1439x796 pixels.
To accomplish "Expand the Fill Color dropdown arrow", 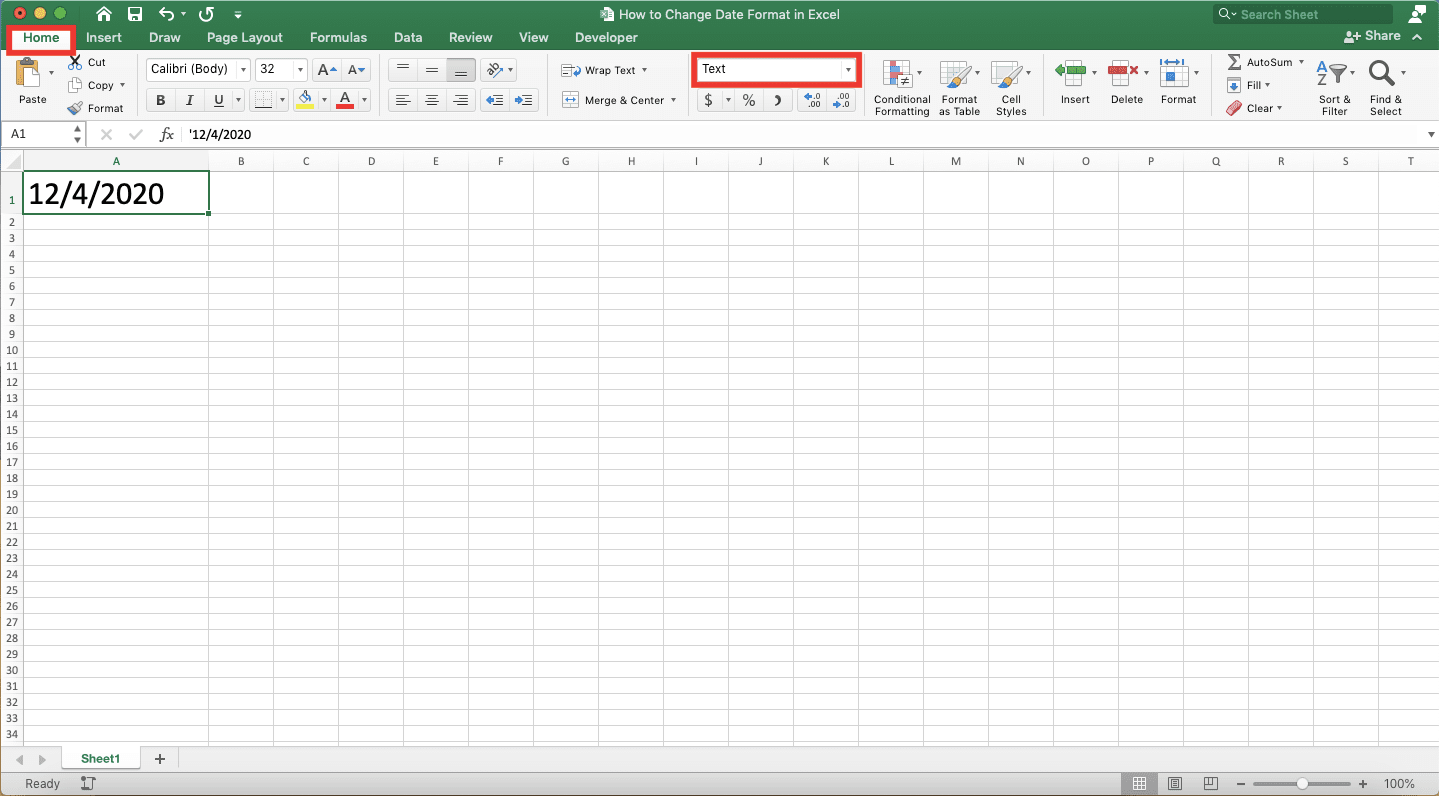I will coord(323,99).
